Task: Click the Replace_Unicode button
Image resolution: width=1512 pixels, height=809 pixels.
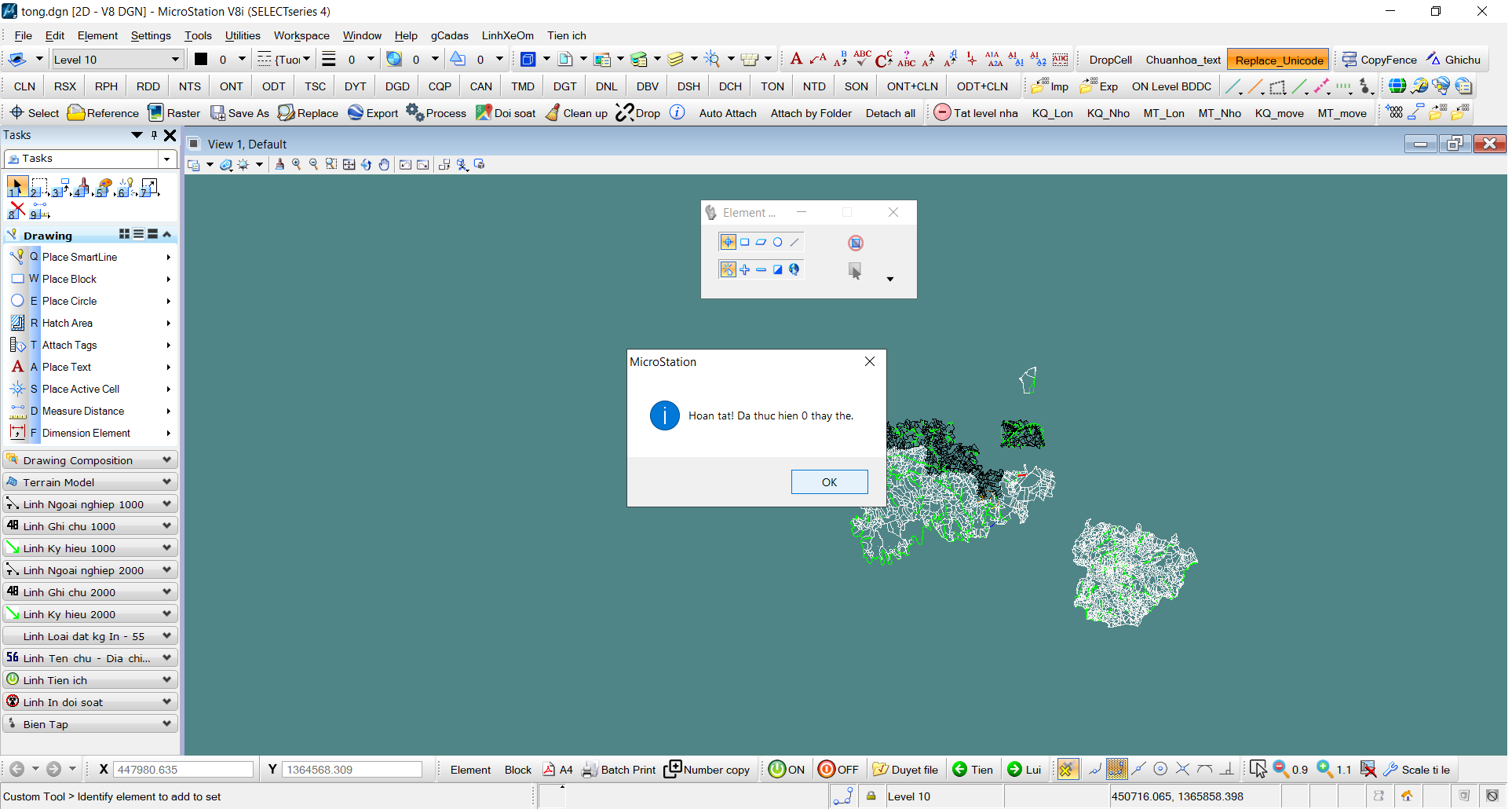Action: point(1278,60)
